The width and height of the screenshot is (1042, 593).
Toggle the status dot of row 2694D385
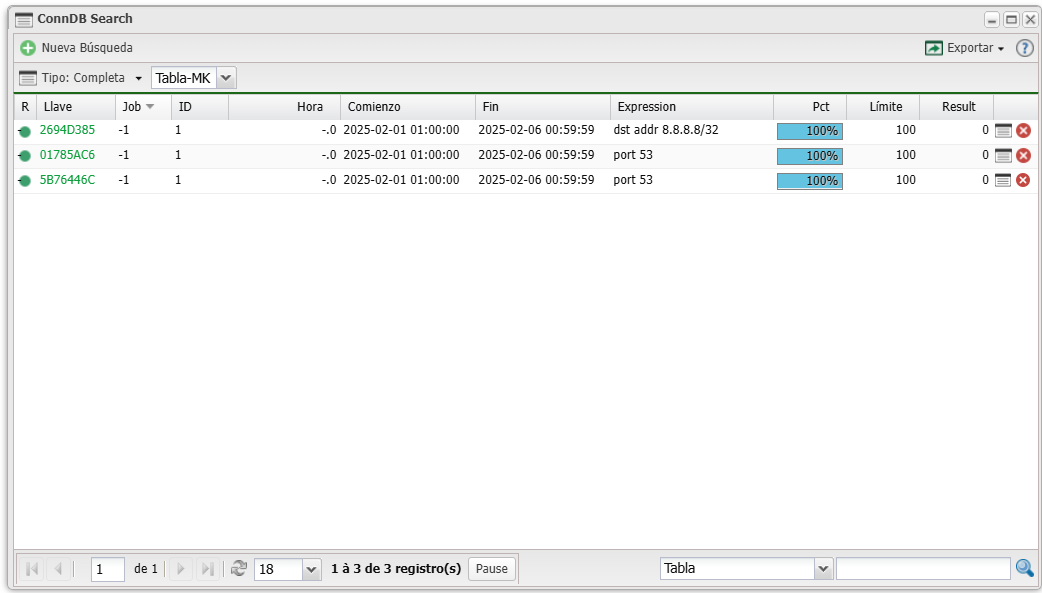pyautogui.click(x=24, y=131)
